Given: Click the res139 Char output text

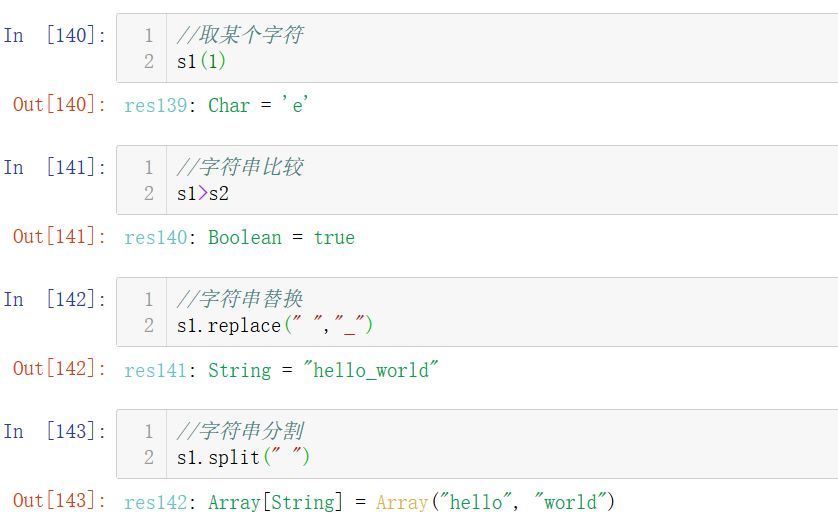Looking at the screenshot, I should 215,105.
